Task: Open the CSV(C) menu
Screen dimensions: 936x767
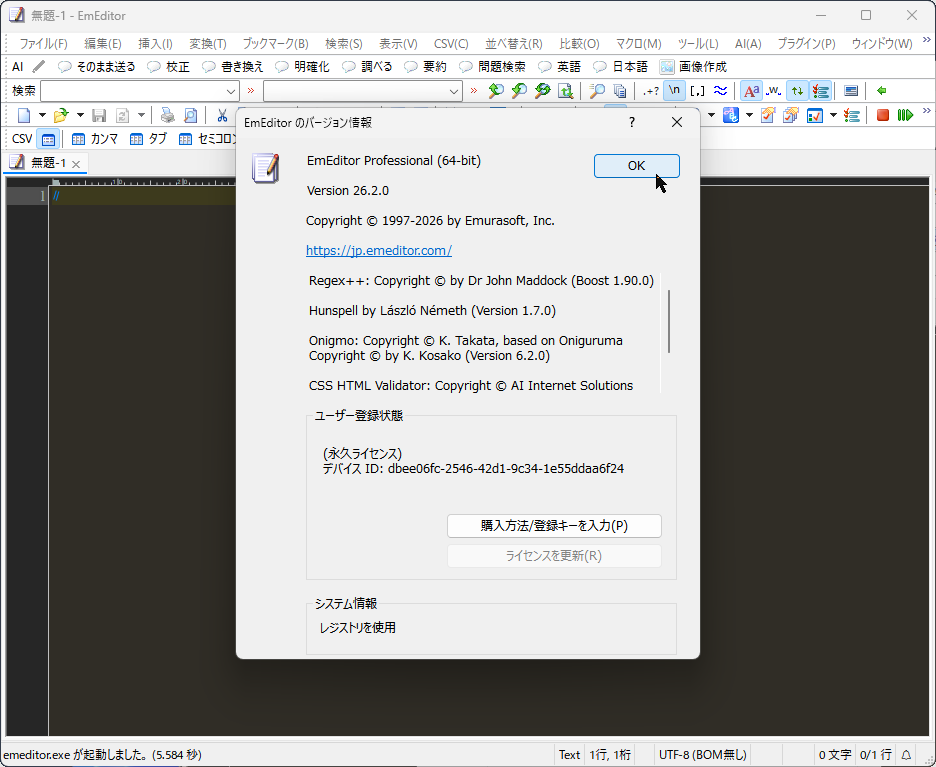Action: pos(451,44)
